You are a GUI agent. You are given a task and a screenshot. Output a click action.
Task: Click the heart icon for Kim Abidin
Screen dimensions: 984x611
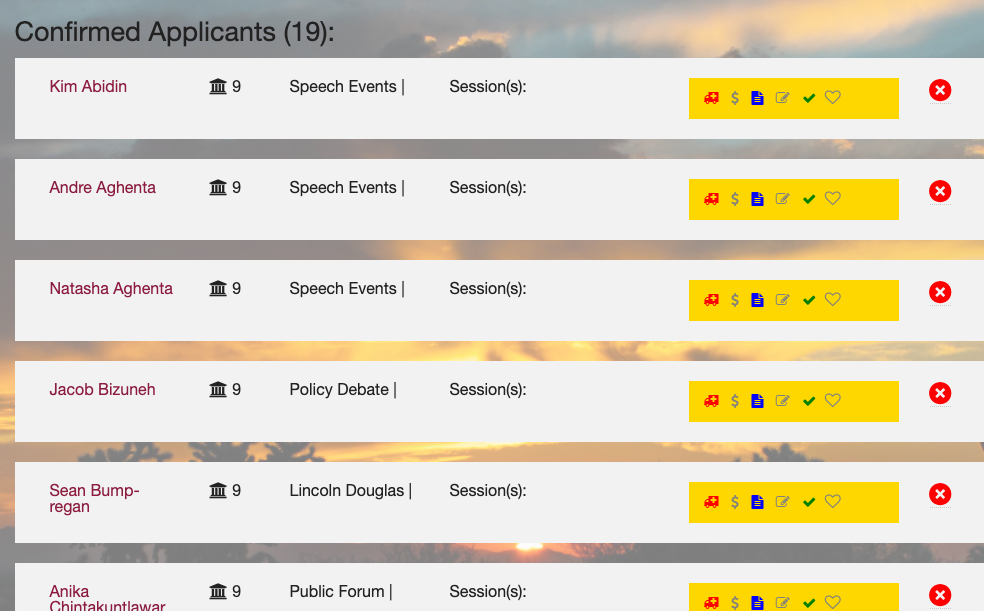(x=833, y=97)
